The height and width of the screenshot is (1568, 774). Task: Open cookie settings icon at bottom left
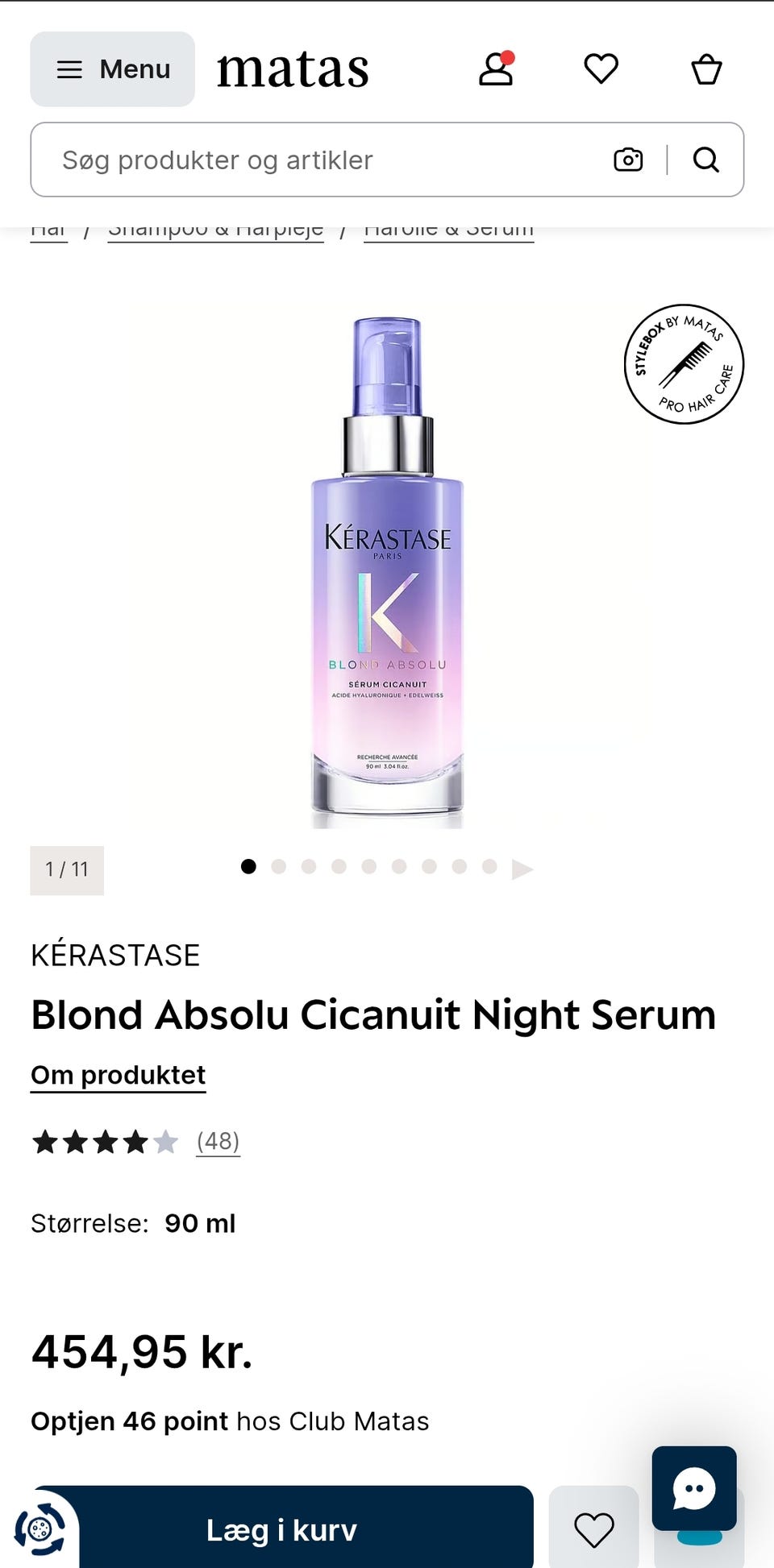(x=40, y=1529)
